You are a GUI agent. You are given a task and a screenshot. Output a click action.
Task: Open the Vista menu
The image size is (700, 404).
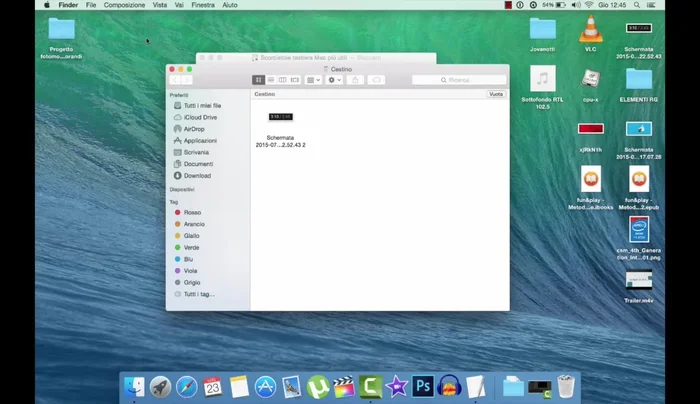(x=160, y=5)
